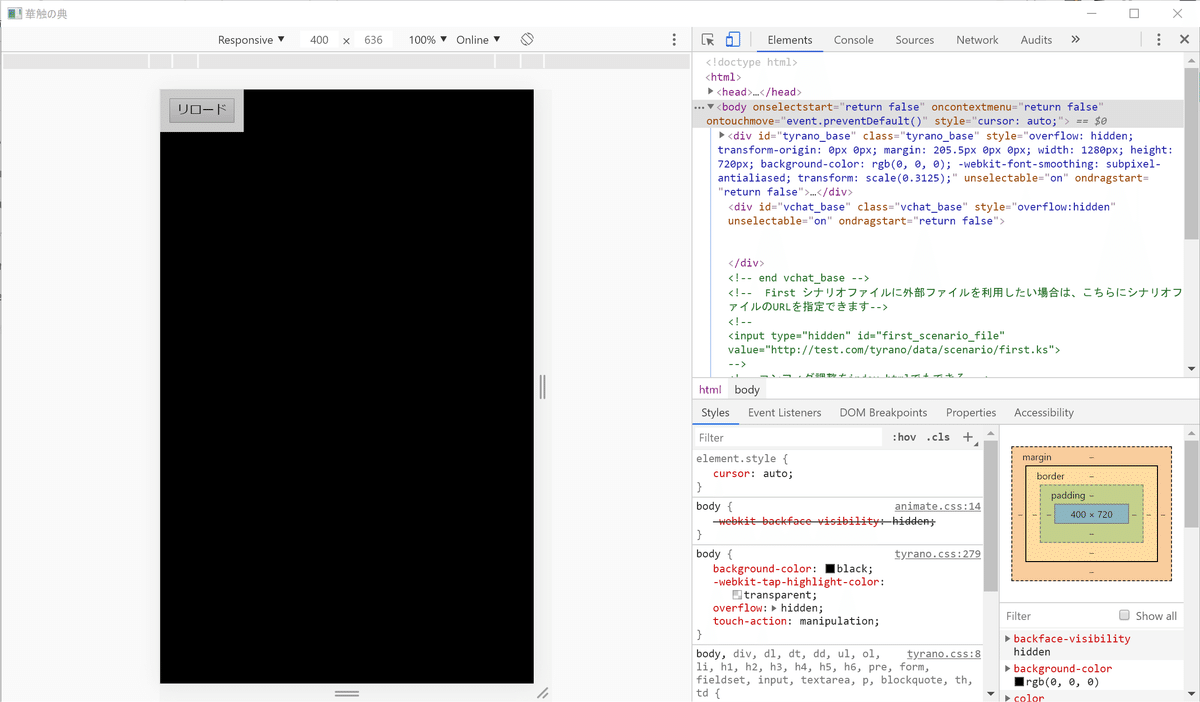Open the tyrano.css:8 source link
Viewport: 1200px width, 702px height.
coord(944,653)
